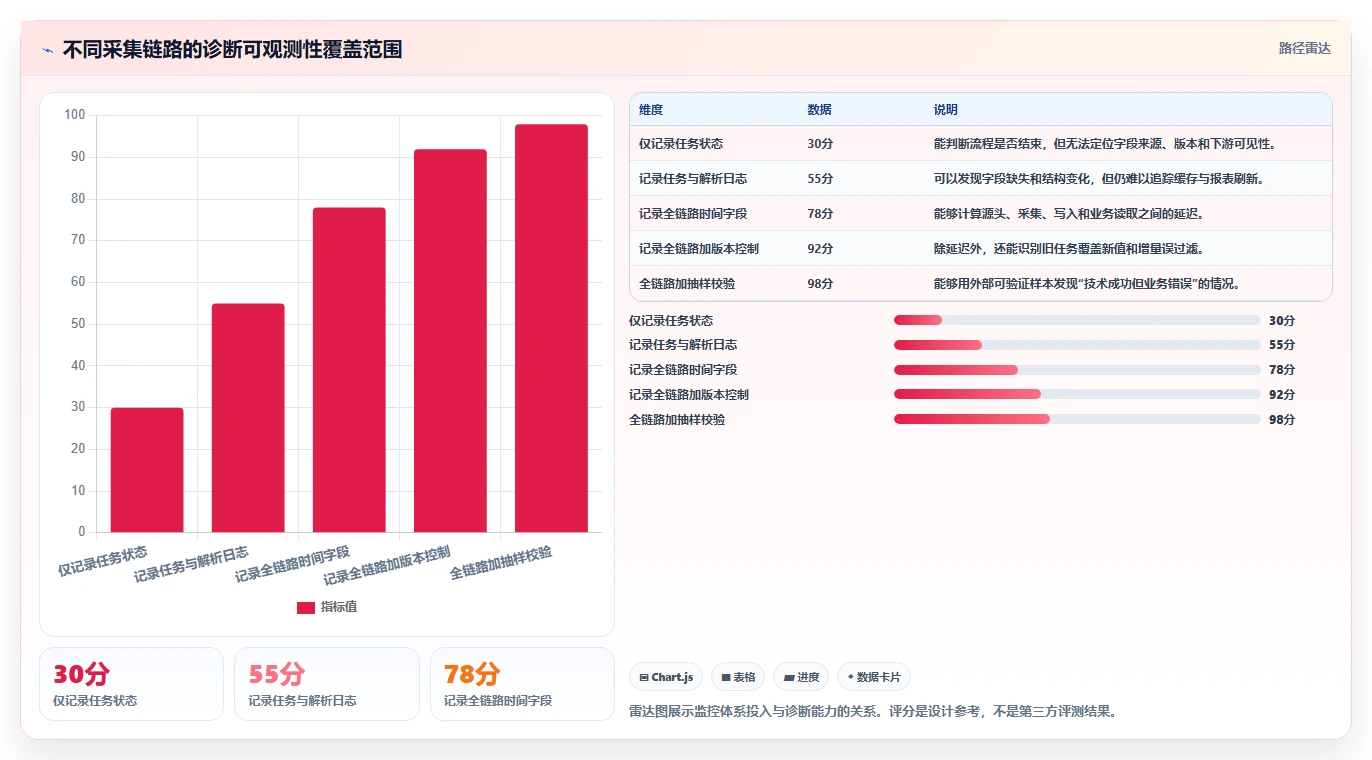
Task: Click description starting 可以发现字段缺失
Action: coord(1099,179)
